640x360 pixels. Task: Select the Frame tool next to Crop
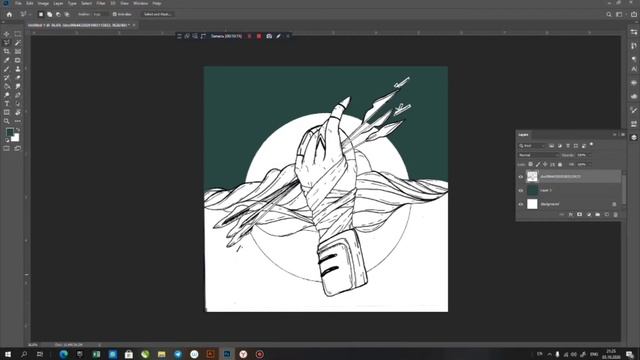[18, 51]
